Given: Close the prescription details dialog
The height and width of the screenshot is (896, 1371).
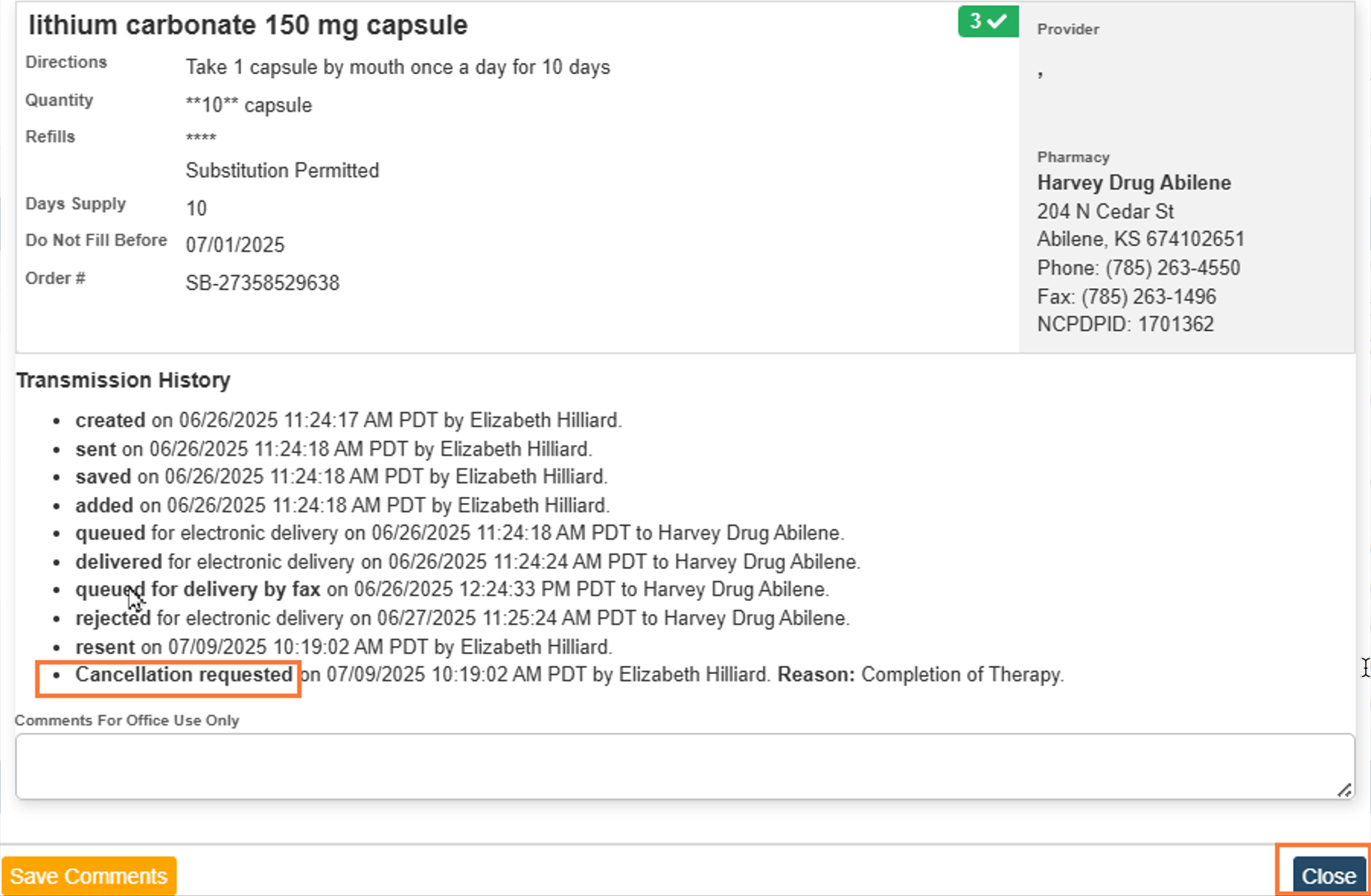Looking at the screenshot, I should 1327,876.
